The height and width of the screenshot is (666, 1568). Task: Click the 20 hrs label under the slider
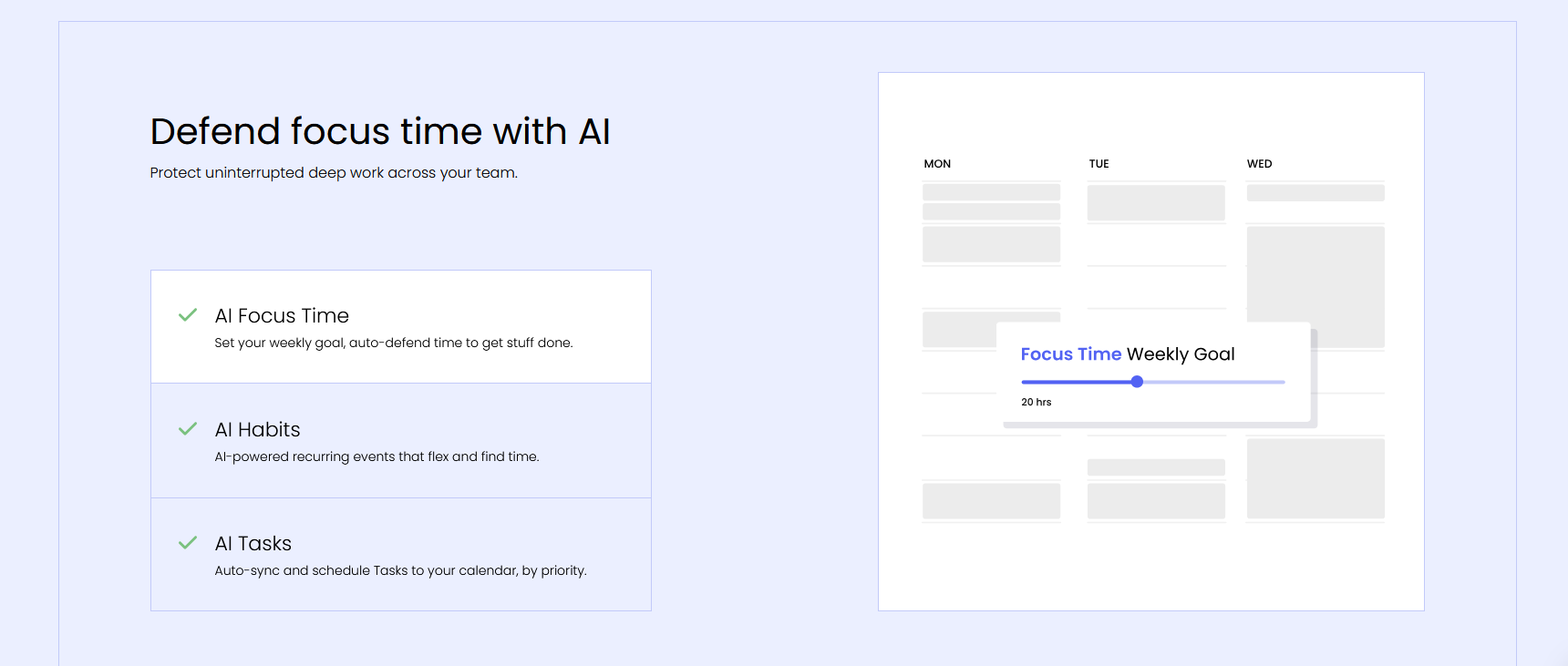(x=1037, y=402)
